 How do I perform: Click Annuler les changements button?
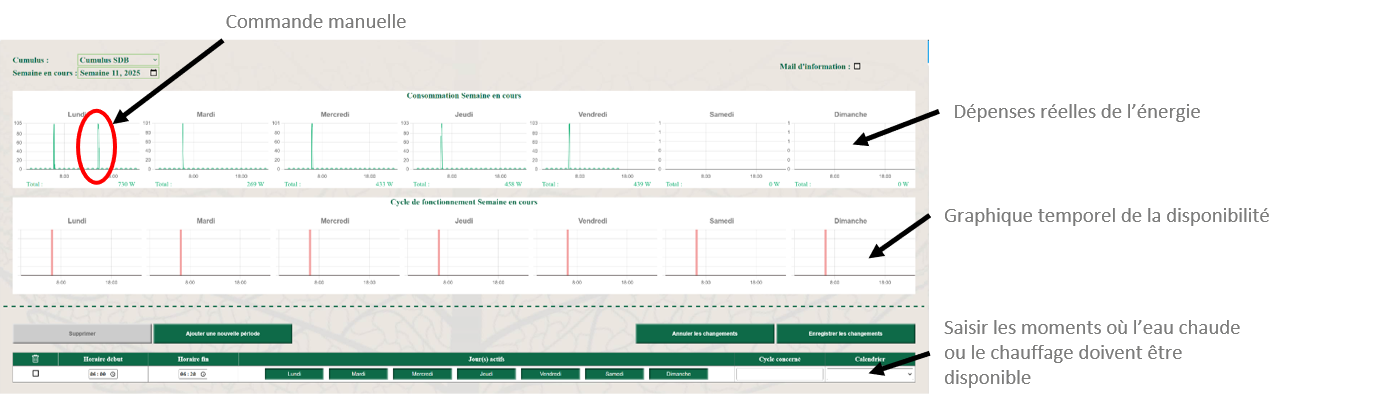(705, 334)
